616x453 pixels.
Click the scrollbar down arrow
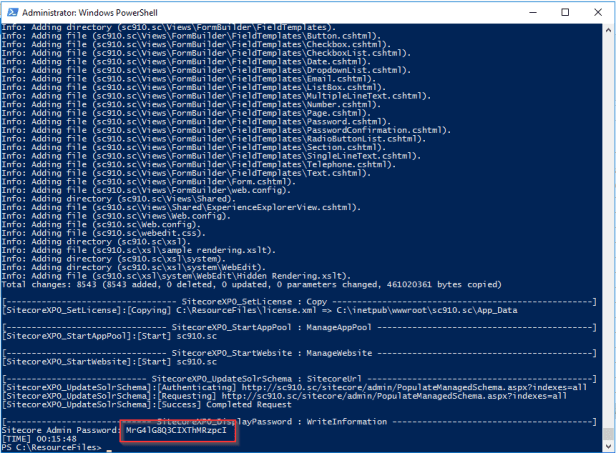point(609,446)
